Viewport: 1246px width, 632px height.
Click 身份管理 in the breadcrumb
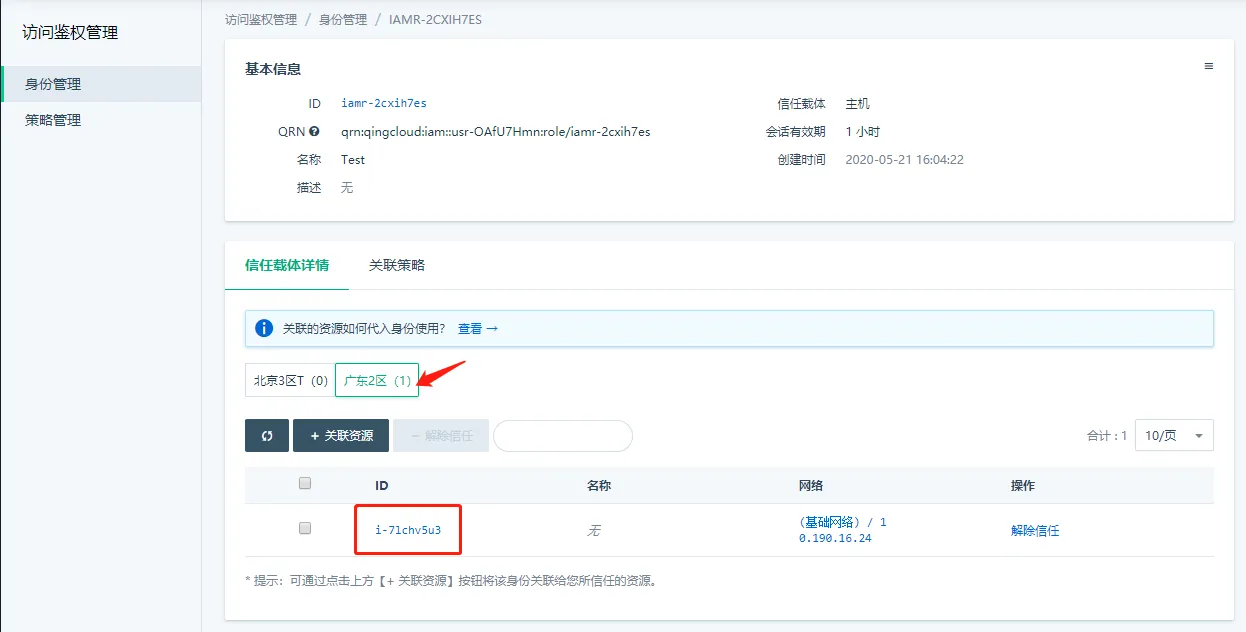click(x=343, y=19)
